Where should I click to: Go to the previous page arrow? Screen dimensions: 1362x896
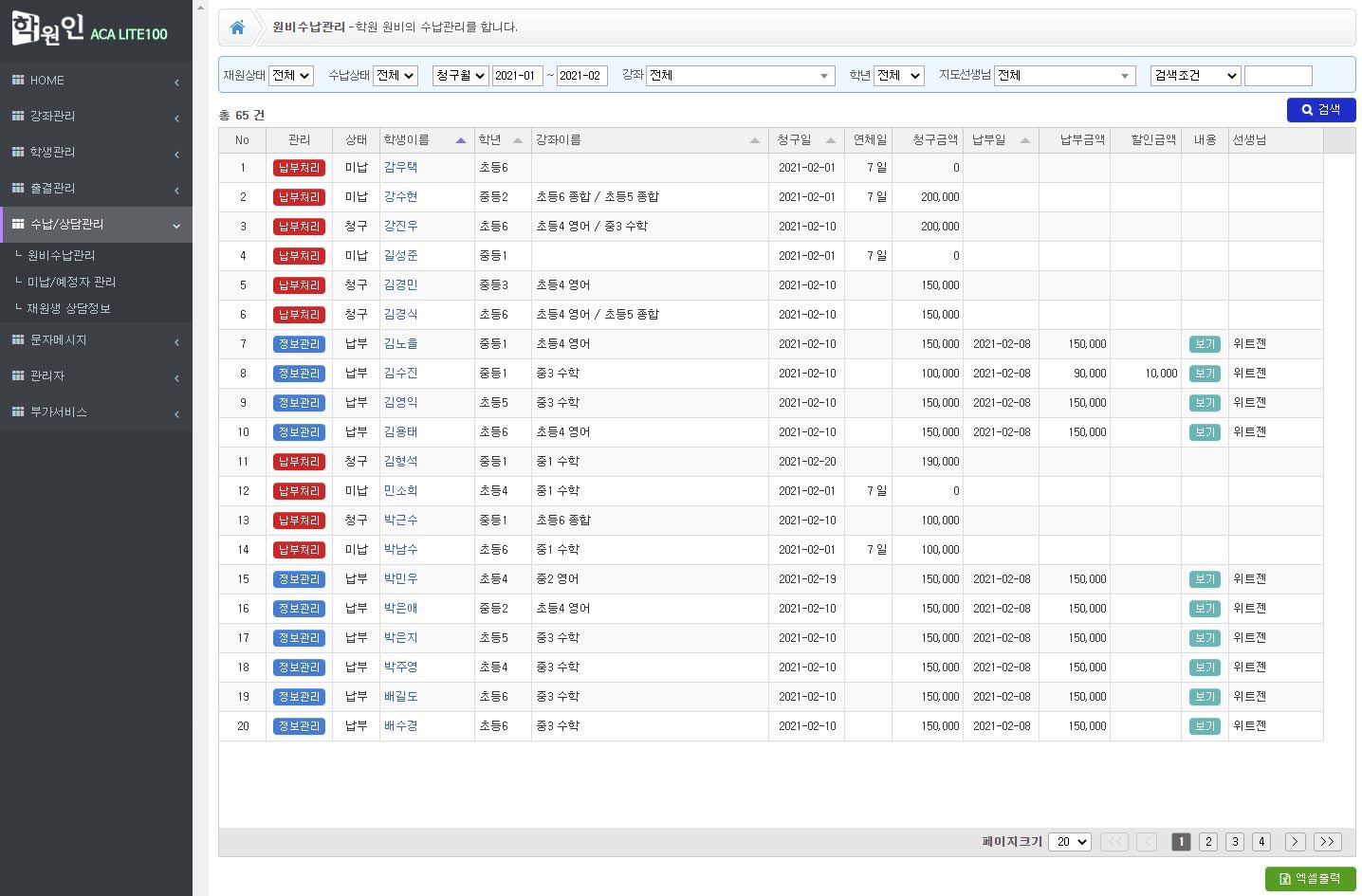tap(1147, 842)
